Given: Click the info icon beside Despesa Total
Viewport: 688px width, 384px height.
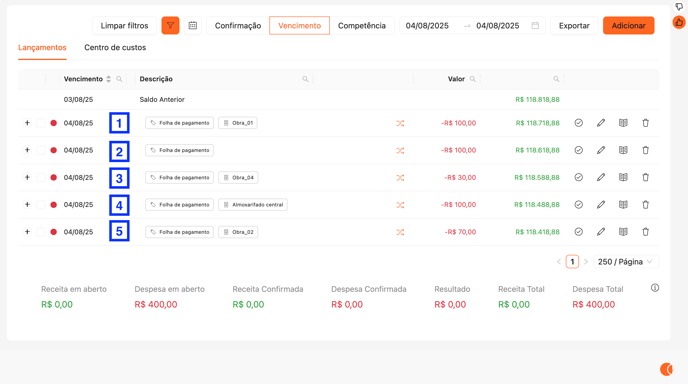Looking at the screenshot, I should (655, 288).
